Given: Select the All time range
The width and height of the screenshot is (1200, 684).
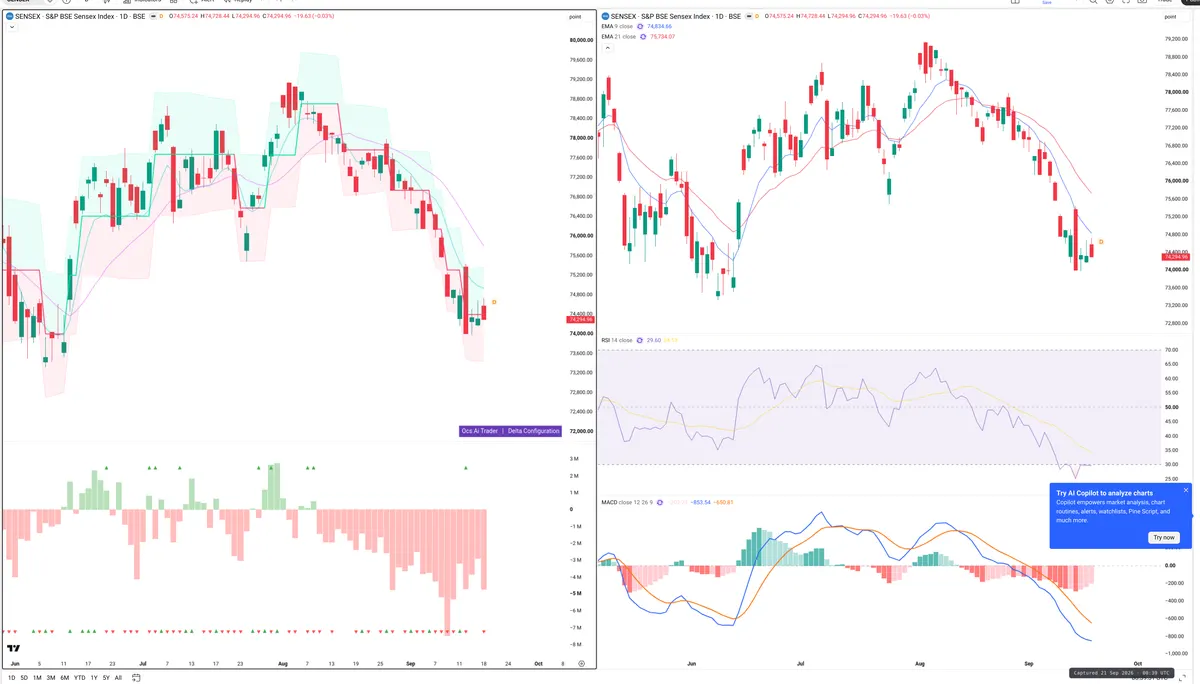Looking at the screenshot, I should pos(118,677).
